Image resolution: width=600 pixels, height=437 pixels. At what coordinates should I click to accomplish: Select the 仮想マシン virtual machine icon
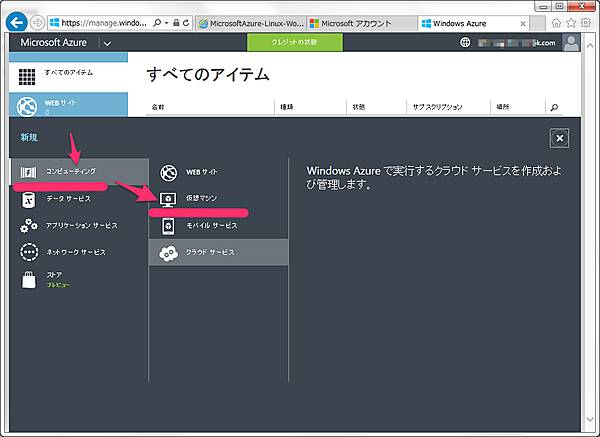[168, 199]
